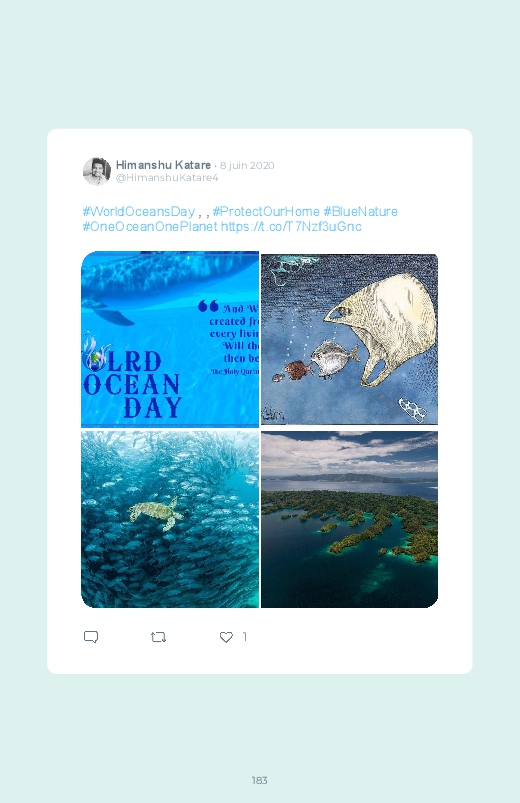The image size is (520, 803).
Task: Open the sea turtle among fish photo
Action: (170, 519)
